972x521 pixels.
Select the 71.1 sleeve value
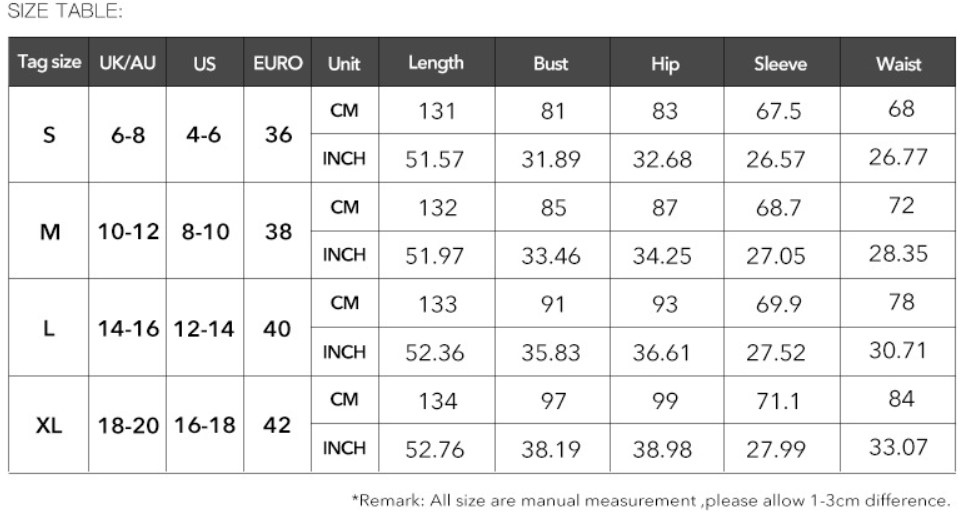(779, 401)
